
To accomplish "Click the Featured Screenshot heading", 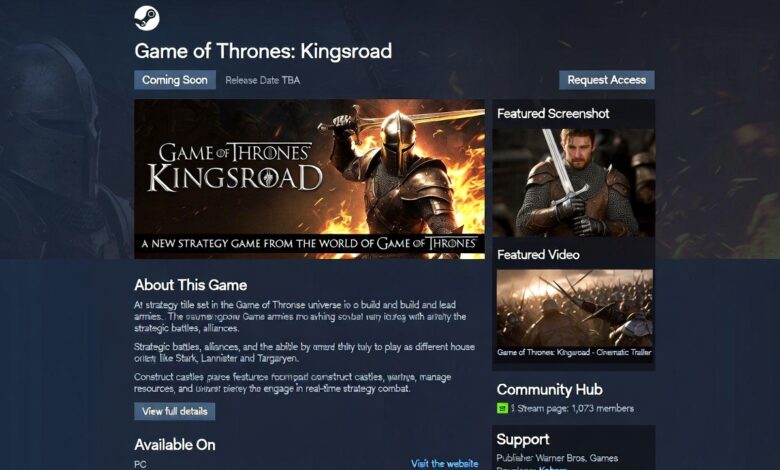I will [x=553, y=113].
